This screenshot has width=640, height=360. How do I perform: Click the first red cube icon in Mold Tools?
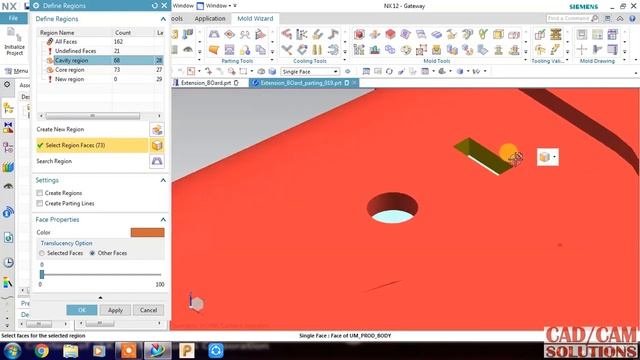click(359, 34)
